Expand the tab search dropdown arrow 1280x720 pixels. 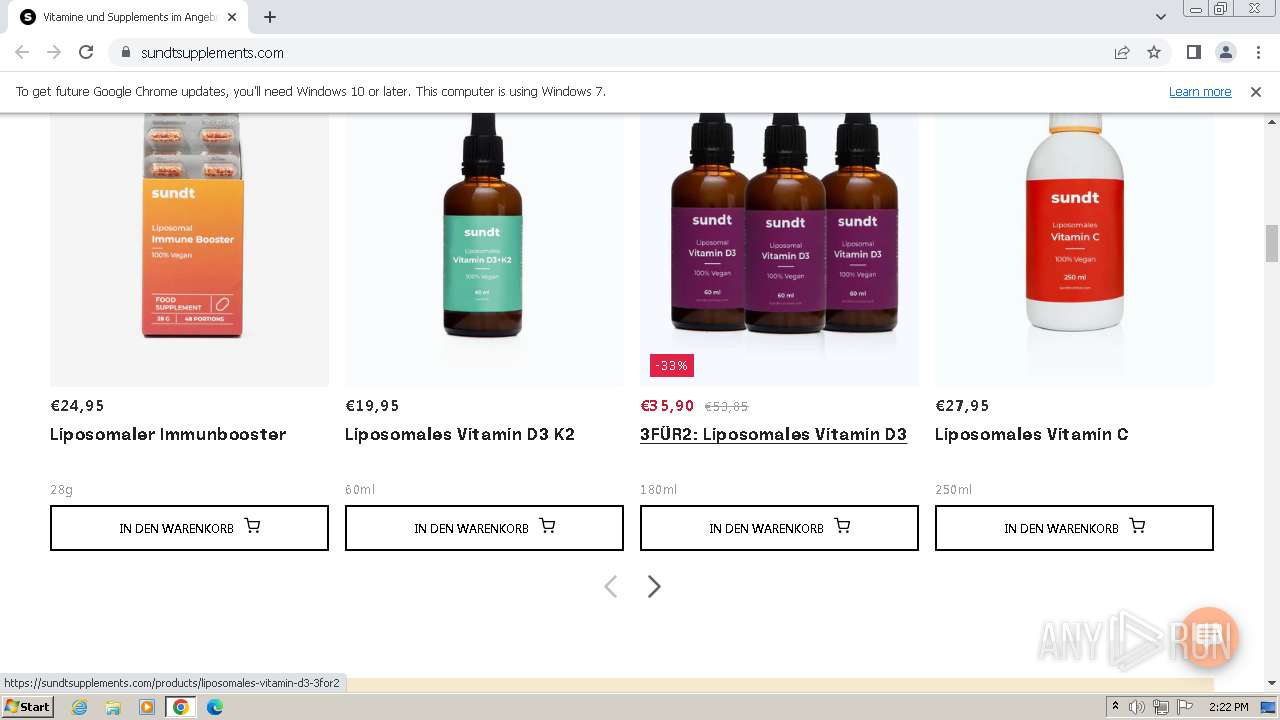pos(1160,17)
